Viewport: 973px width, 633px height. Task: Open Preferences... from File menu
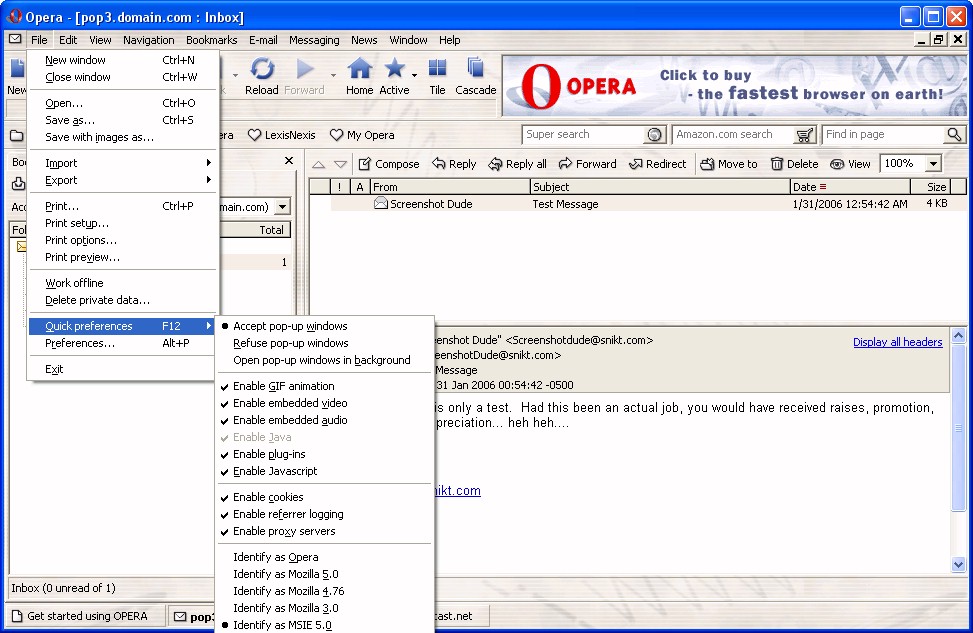122,343
